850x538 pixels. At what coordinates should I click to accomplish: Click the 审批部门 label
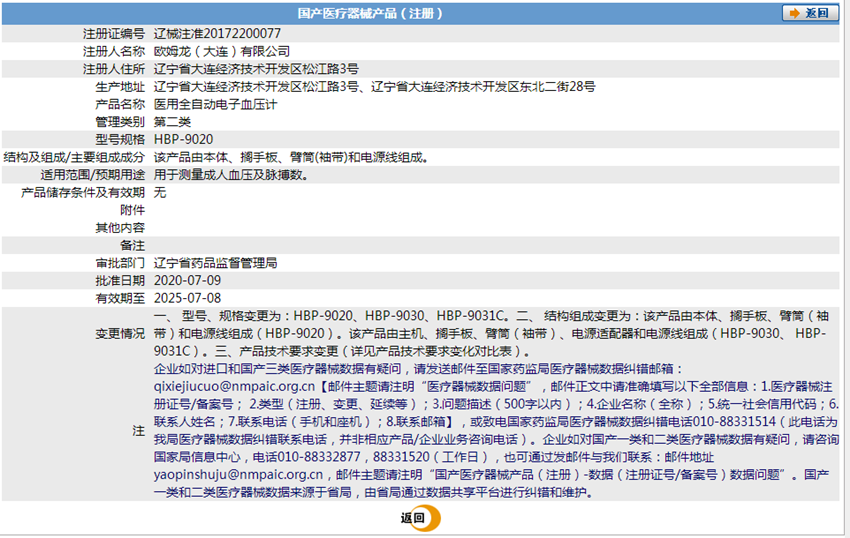[x=120, y=263]
